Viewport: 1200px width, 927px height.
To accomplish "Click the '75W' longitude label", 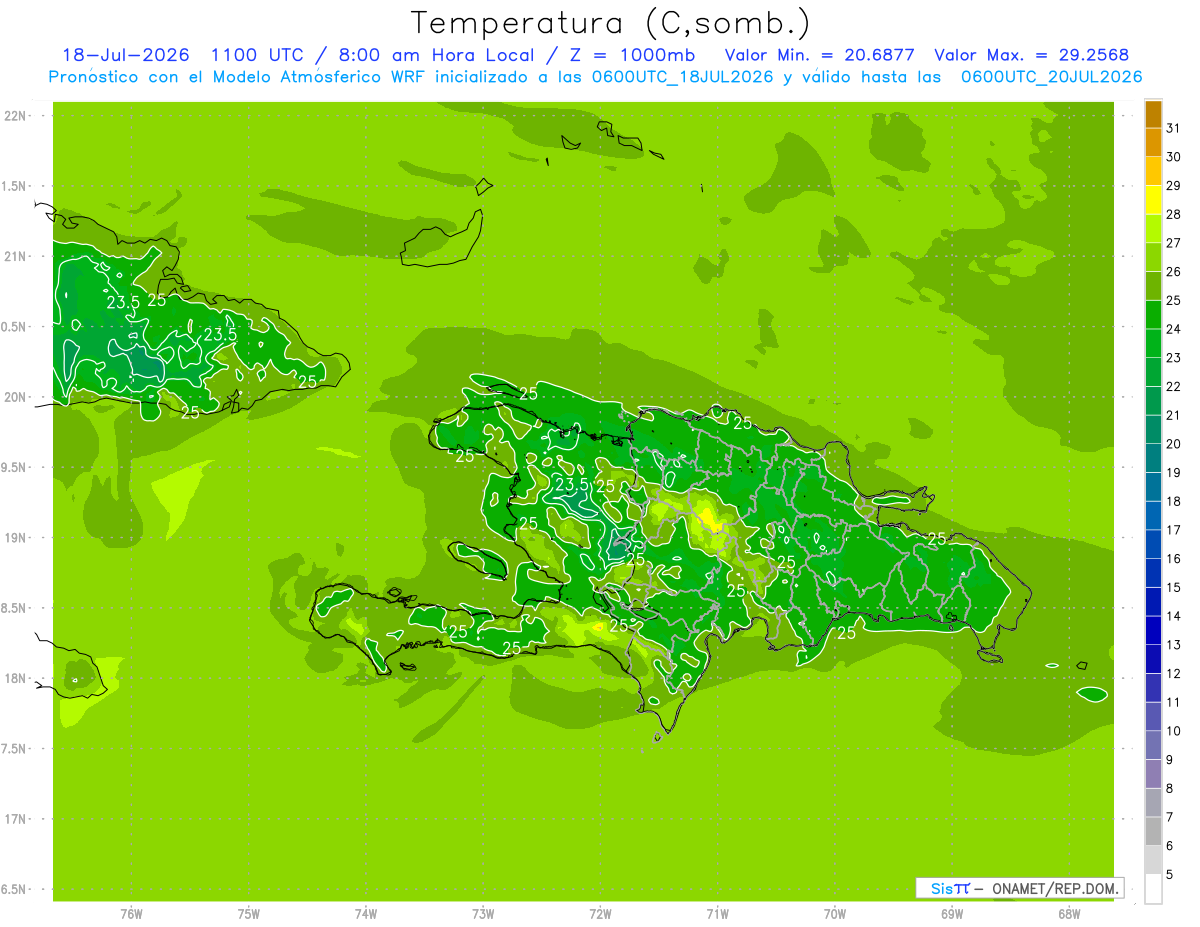I will [248, 913].
